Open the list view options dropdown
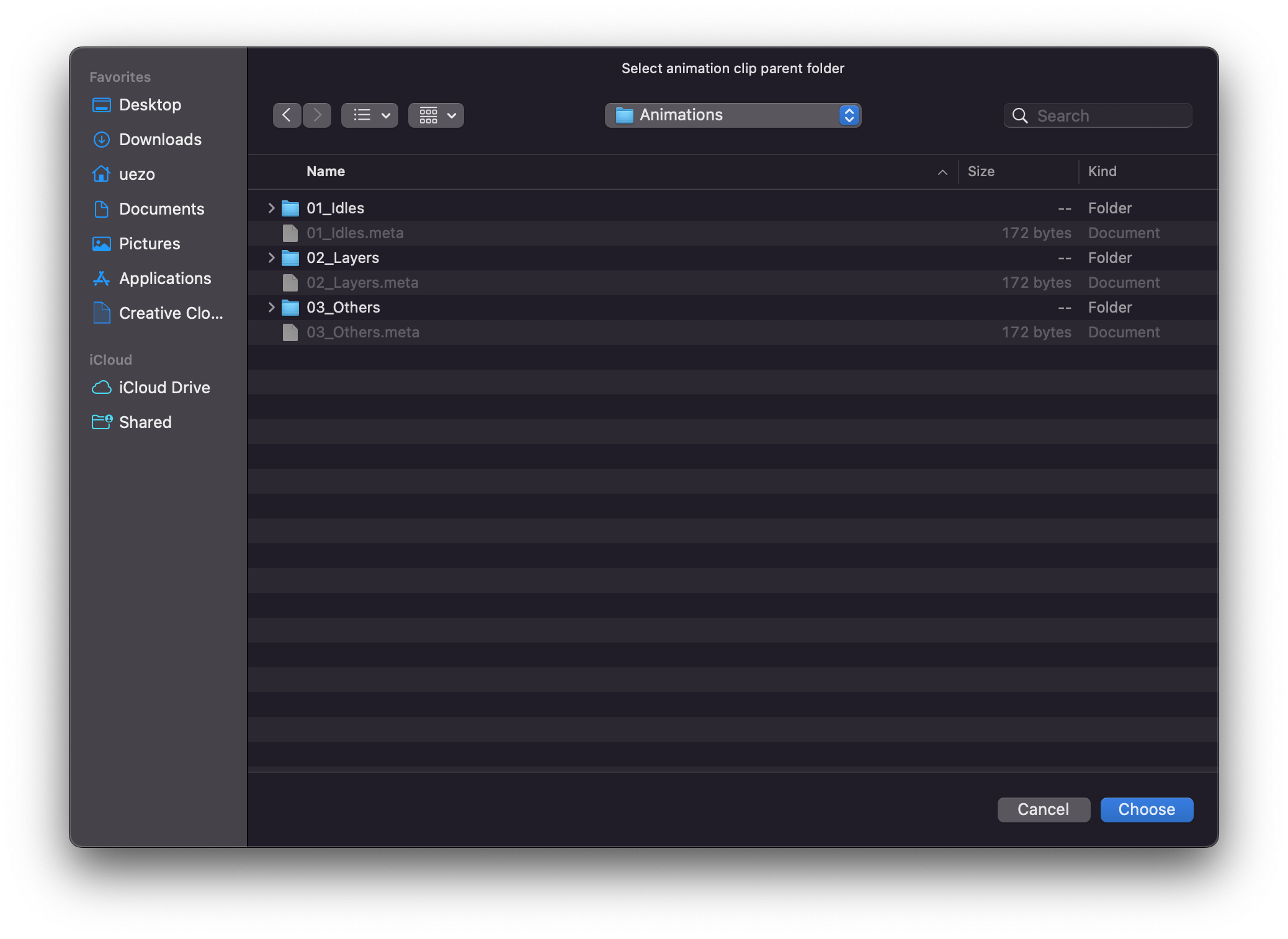Screen dimensions: 1288x939 point(370,115)
